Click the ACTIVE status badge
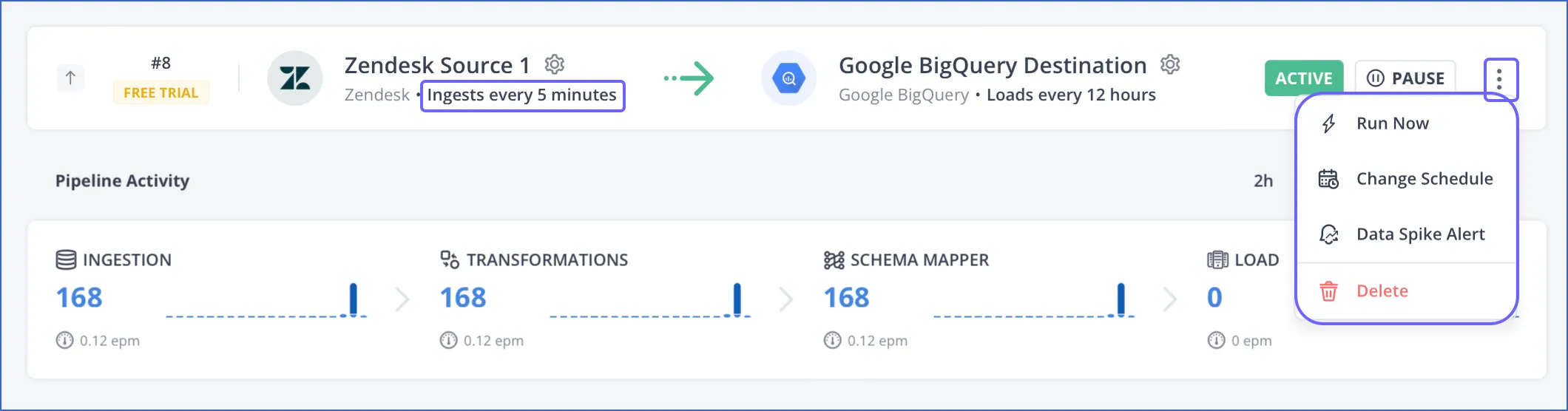Screen dimensions: 1568x411 coord(1303,78)
